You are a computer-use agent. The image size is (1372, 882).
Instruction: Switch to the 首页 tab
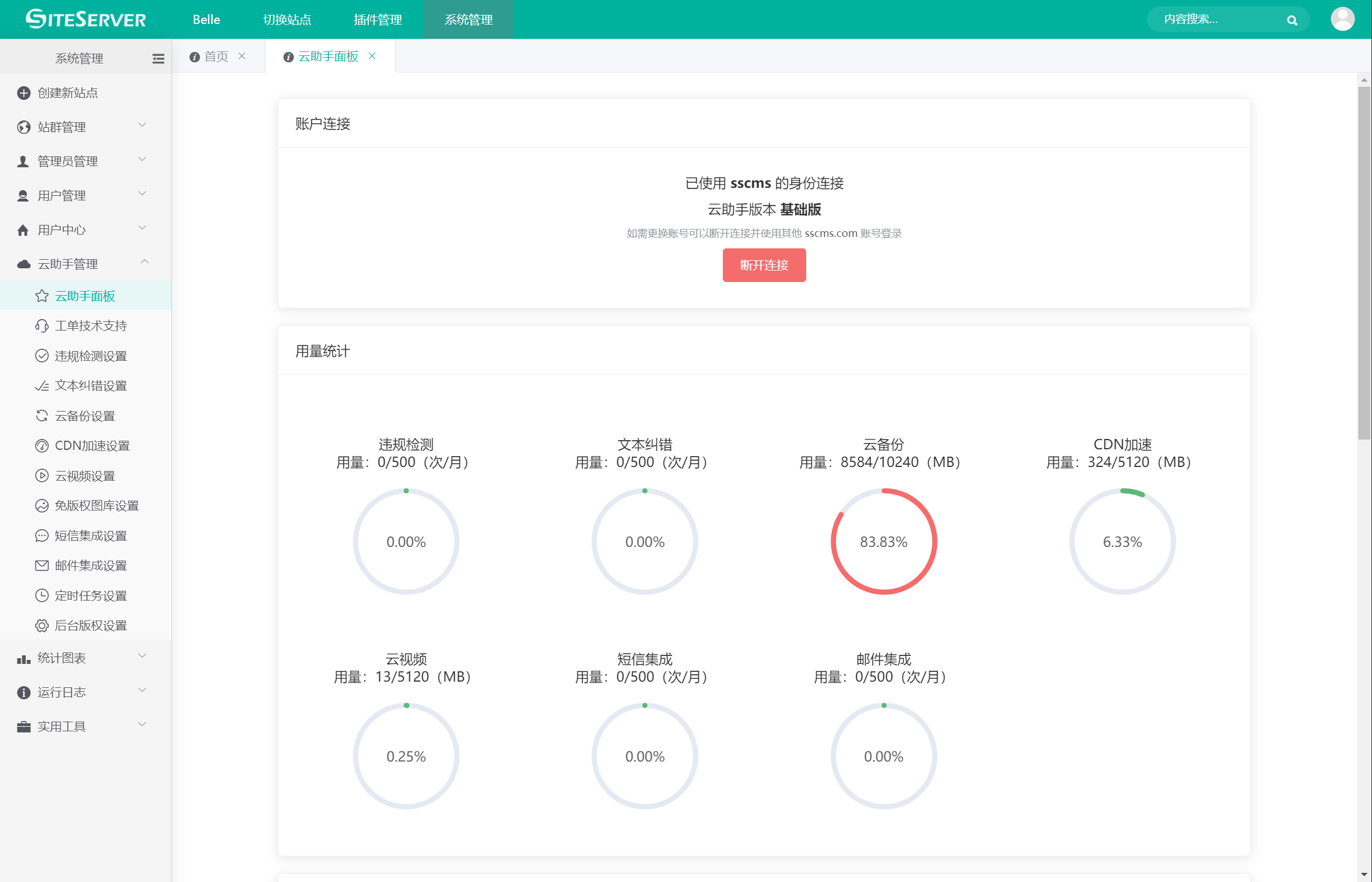pos(215,56)
